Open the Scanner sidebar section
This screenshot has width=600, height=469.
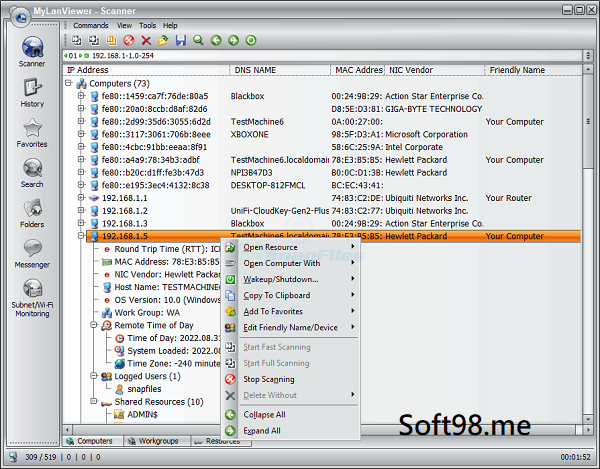click(32, 52)
